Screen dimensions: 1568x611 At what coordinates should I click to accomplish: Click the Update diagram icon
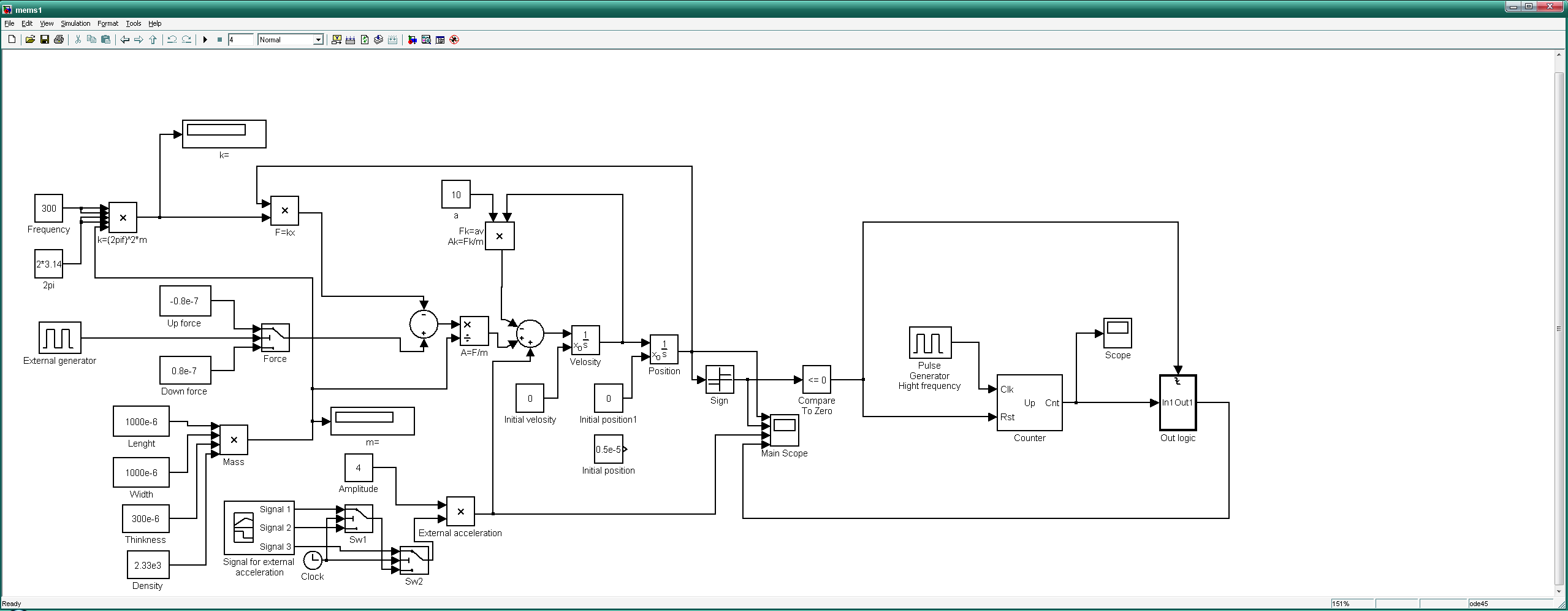pos(379,40)
